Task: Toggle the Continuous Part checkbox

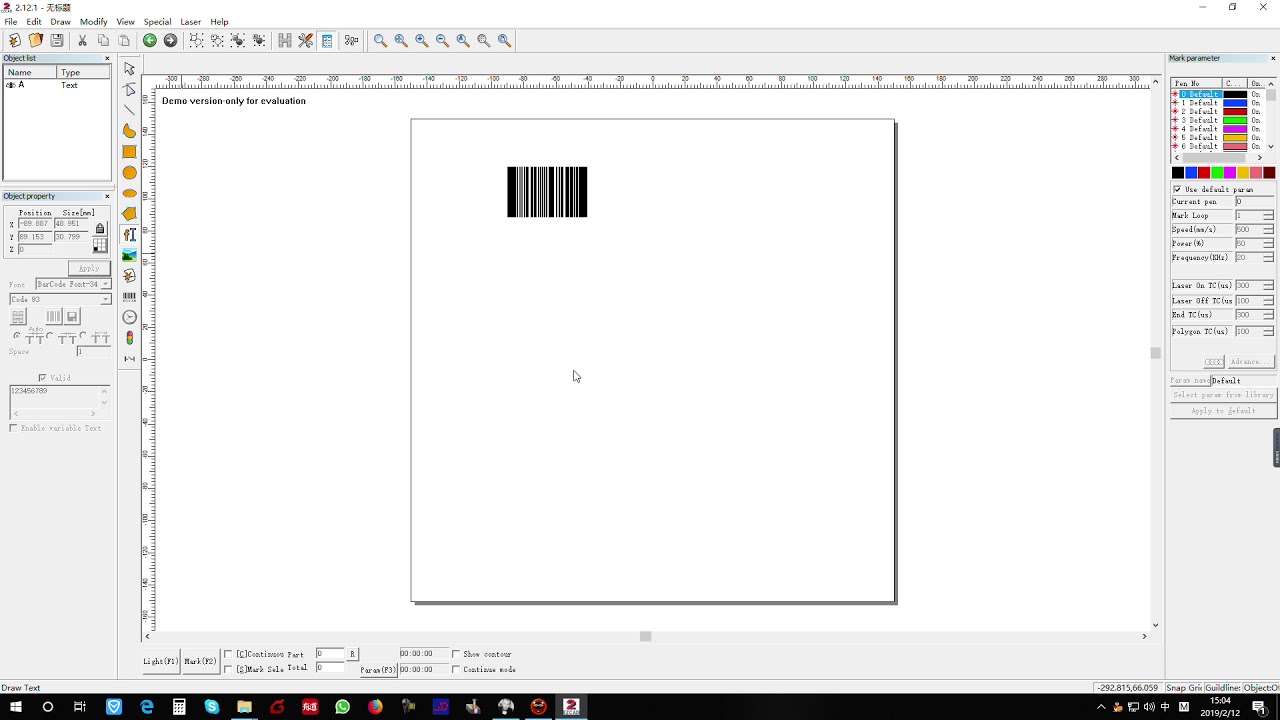Action: tap(228, 654)
